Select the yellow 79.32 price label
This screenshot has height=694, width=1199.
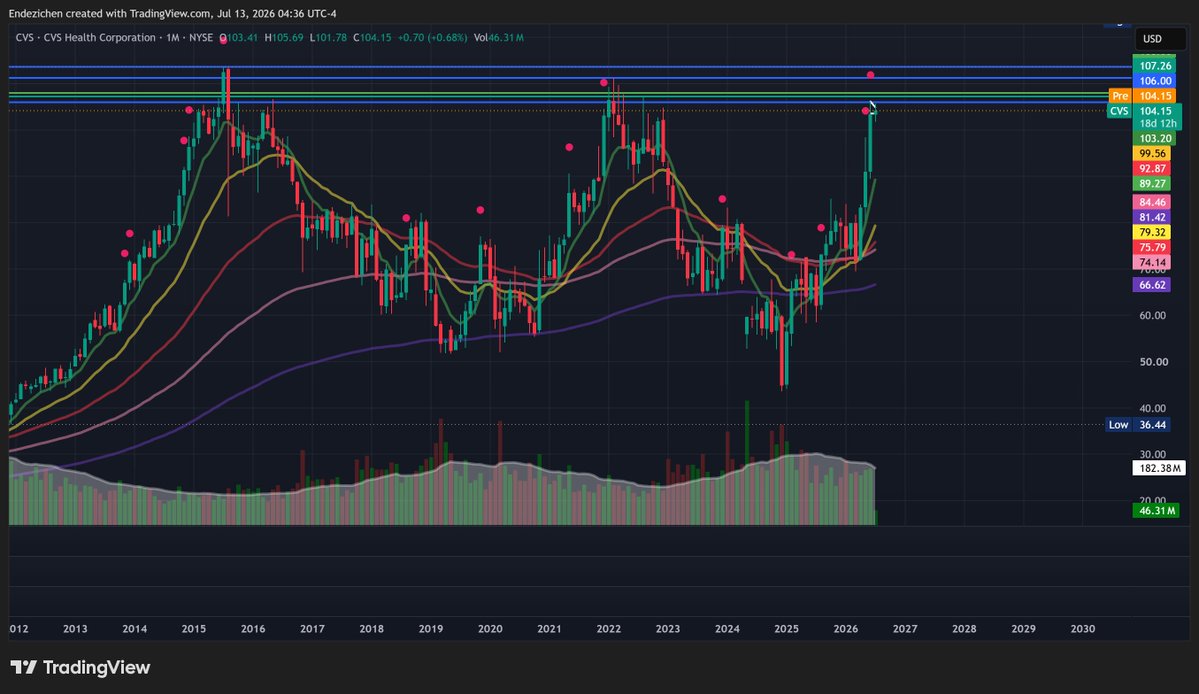coord(1152,232)
